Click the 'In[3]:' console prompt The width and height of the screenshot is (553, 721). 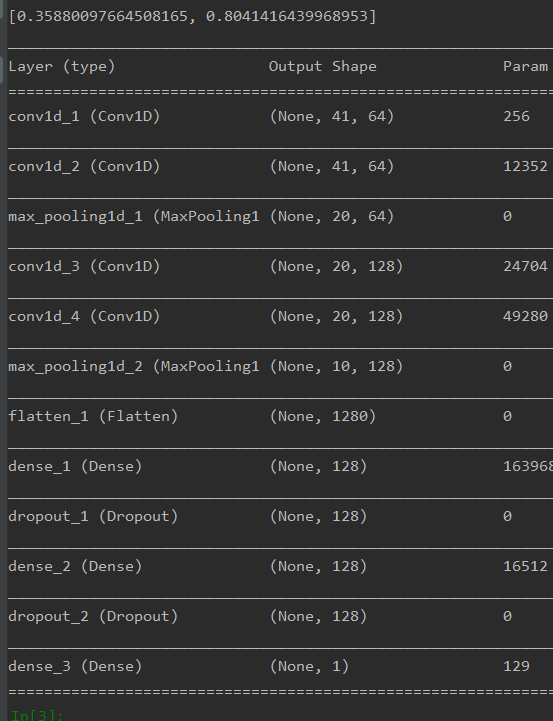(37, 715)
